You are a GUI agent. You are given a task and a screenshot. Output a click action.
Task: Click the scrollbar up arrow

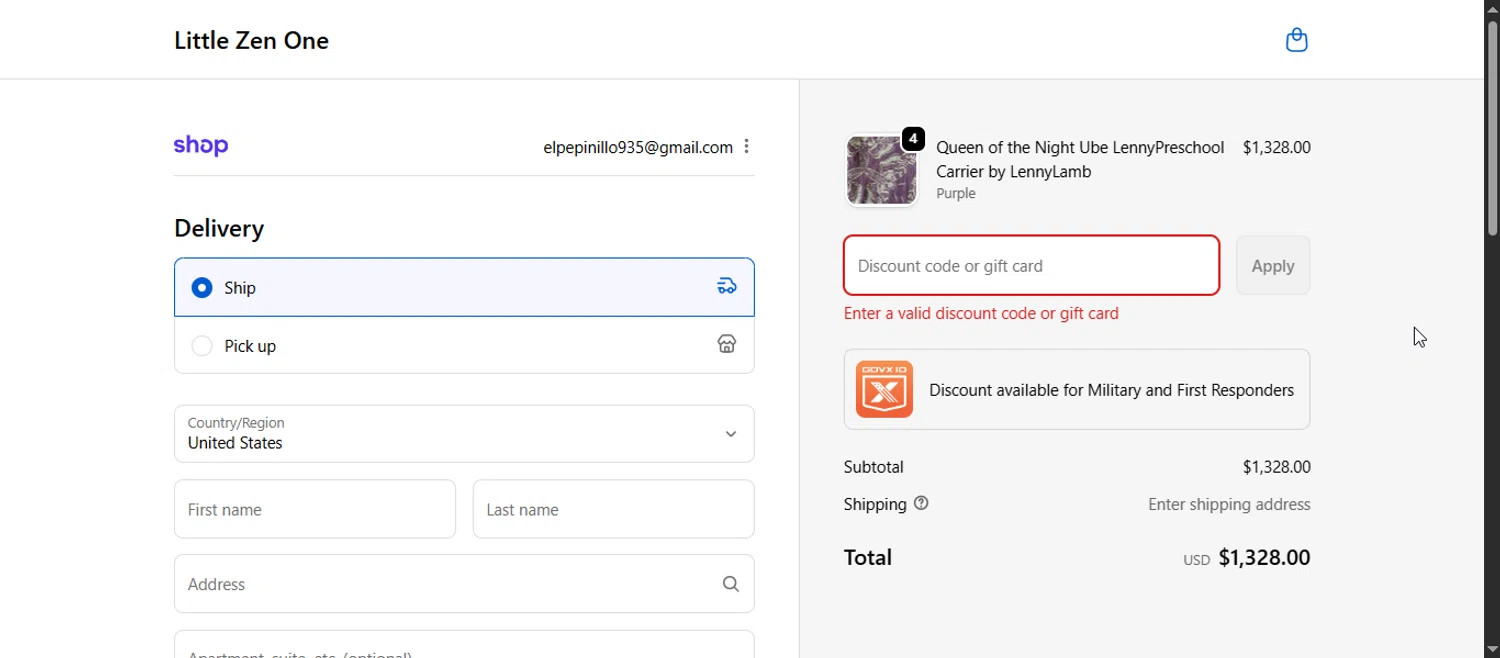point(1492,8)
